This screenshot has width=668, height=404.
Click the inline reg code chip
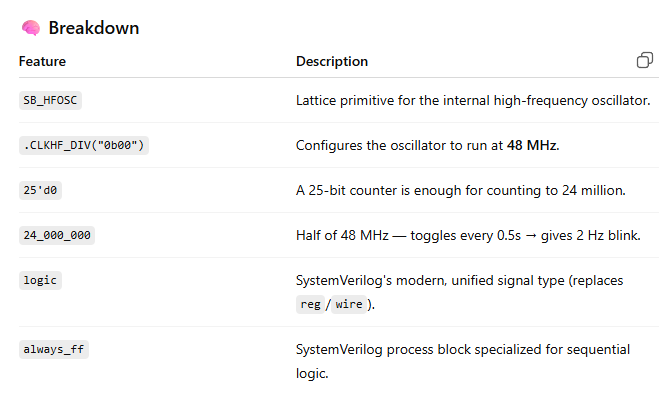(310, 304)
